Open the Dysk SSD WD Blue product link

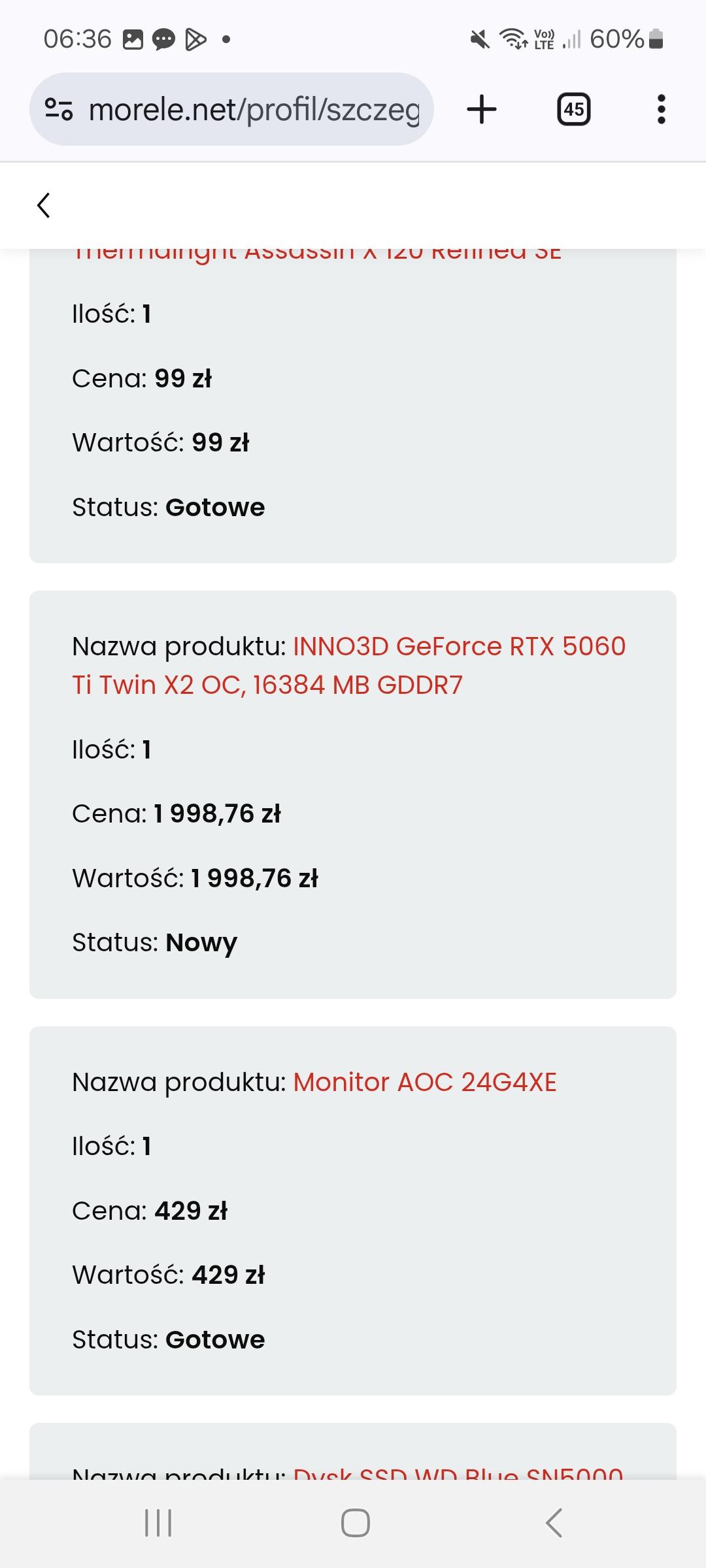[x=458, y=1473]
